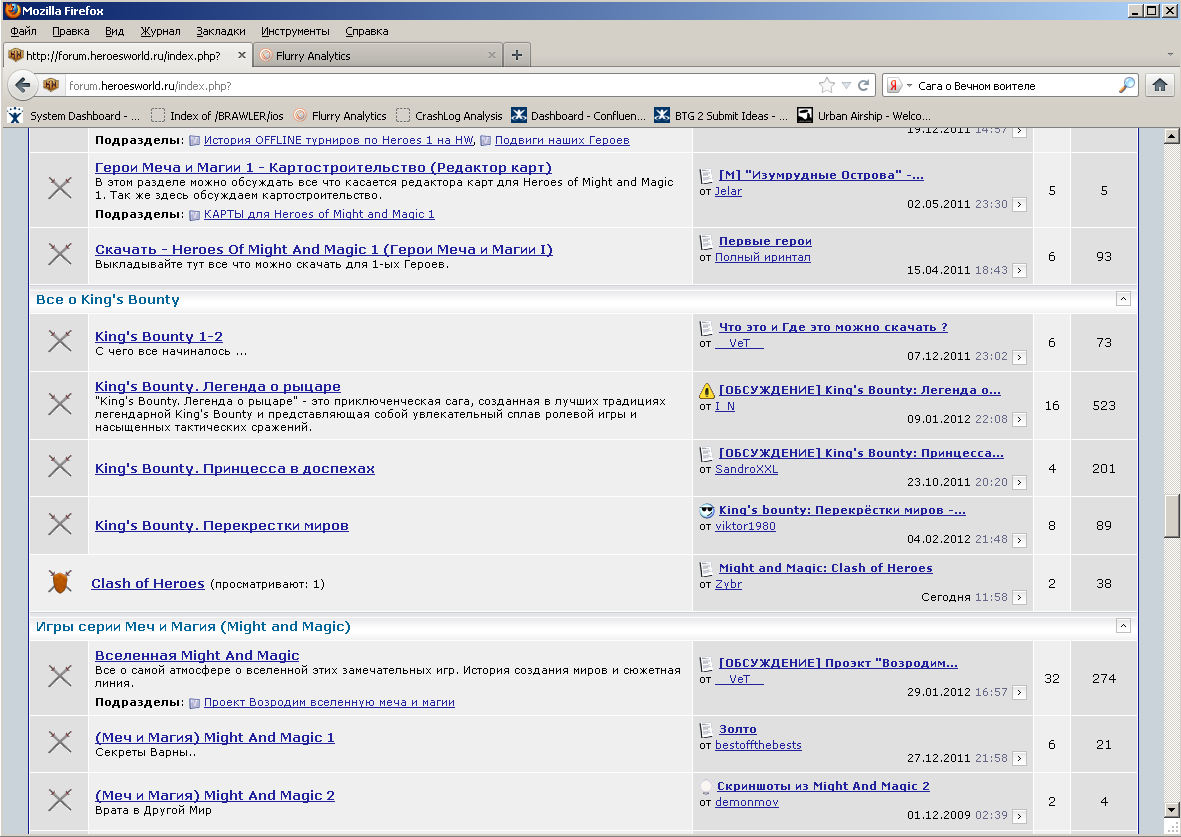The width and height of the screenshot is (1181, 837).
Task: Go to last post arrow beside Сегодня 11:58
Action: point(1019,597)
